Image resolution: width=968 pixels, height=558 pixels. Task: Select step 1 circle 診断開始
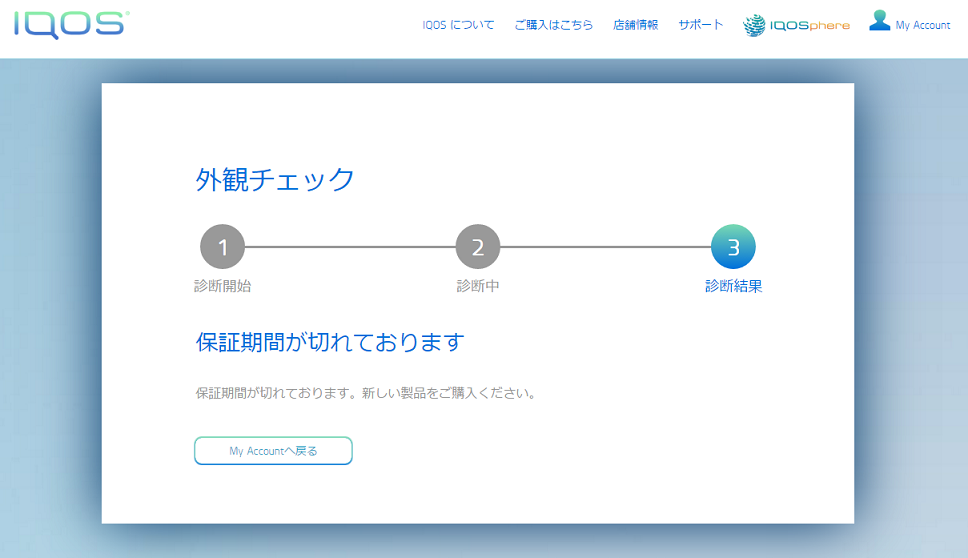(222, 247)
